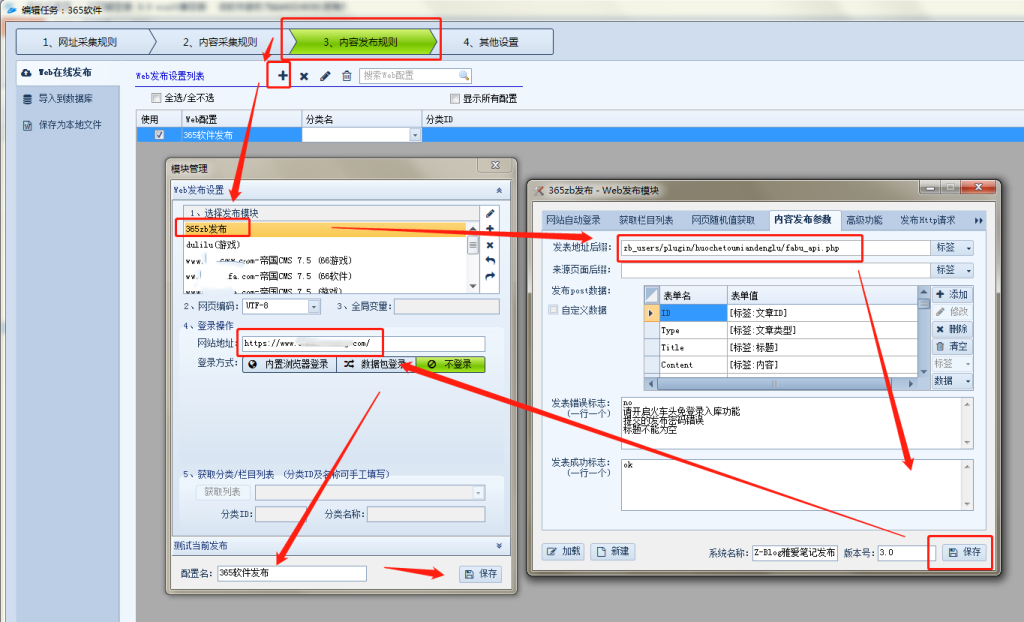Click the plus icon to add Web config

point(283,76)
